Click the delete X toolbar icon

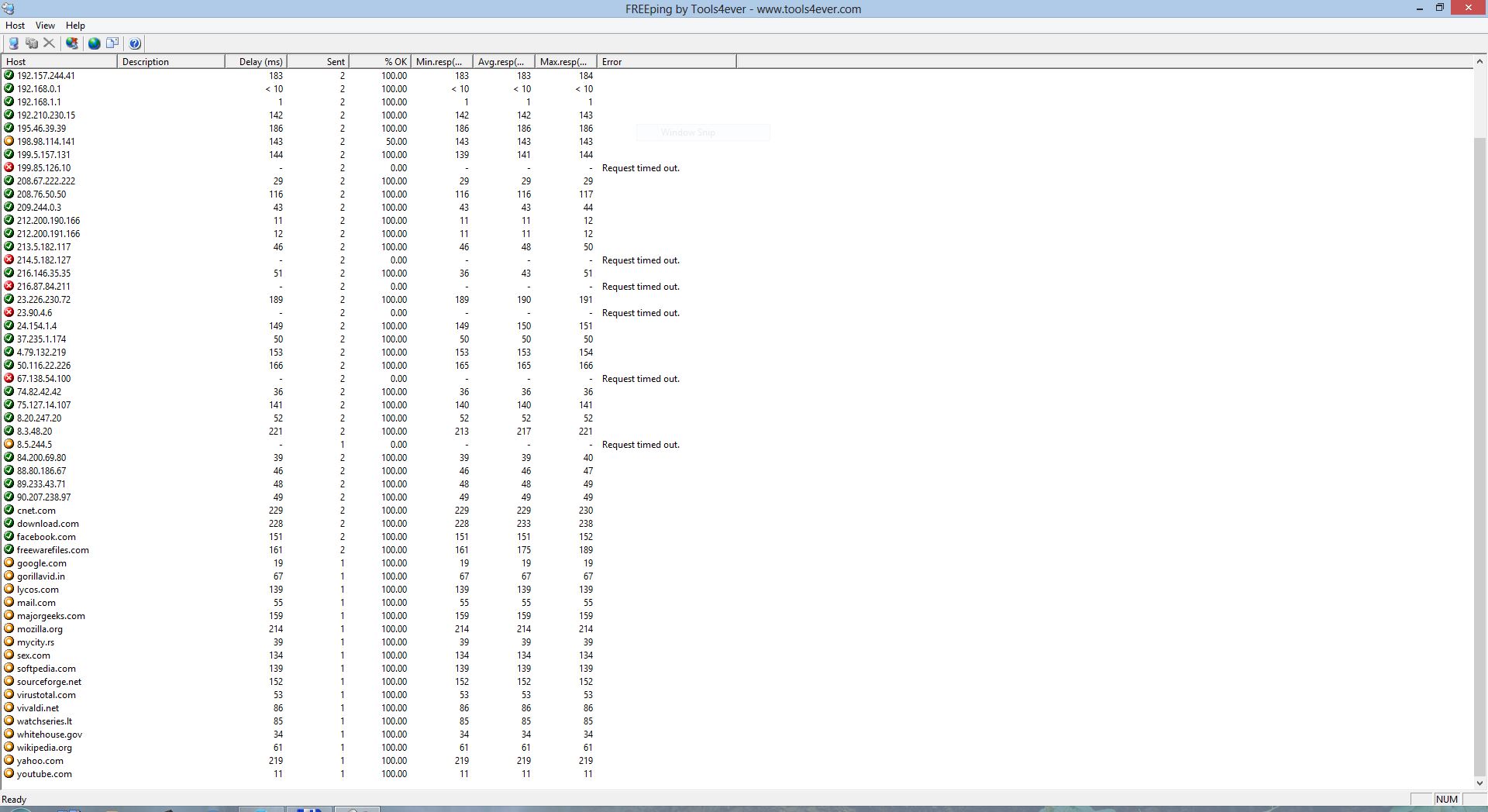(49, 43)
